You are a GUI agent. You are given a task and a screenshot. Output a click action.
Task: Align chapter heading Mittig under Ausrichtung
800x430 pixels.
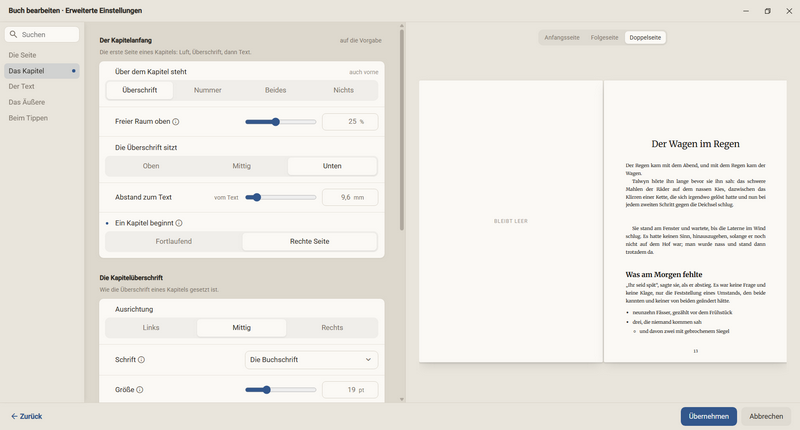241,327
